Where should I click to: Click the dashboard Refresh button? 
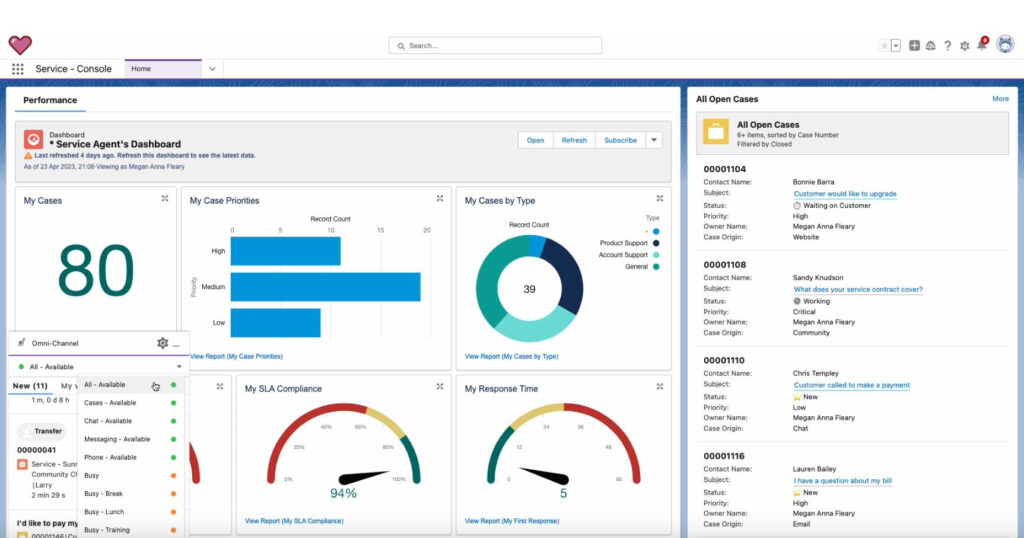(x=574, y=140)
